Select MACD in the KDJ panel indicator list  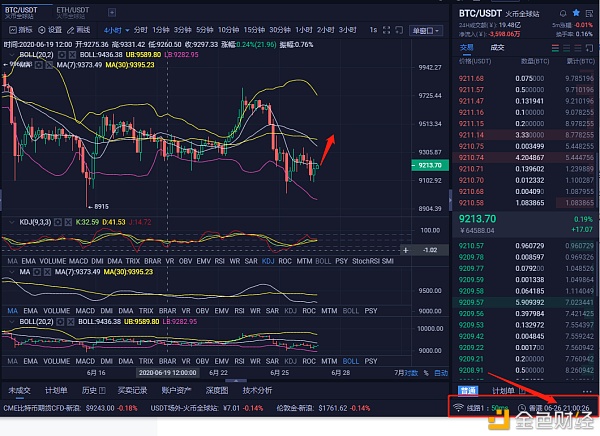pyautogui.click(x=78, y=261)
